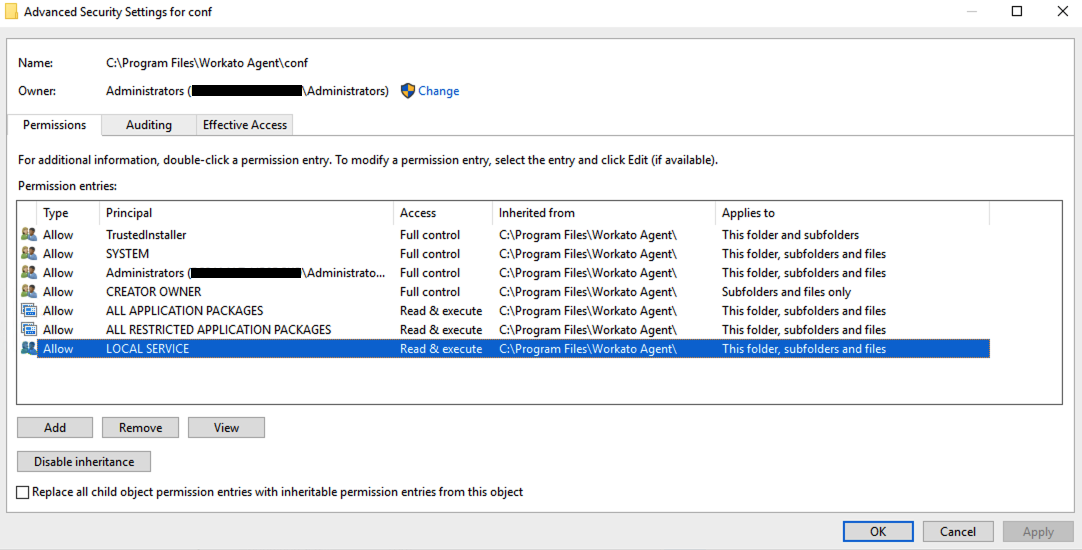This screenshot has width=1082, height=550.
Task: Click the greyed Apply button
Action: 1038,531
